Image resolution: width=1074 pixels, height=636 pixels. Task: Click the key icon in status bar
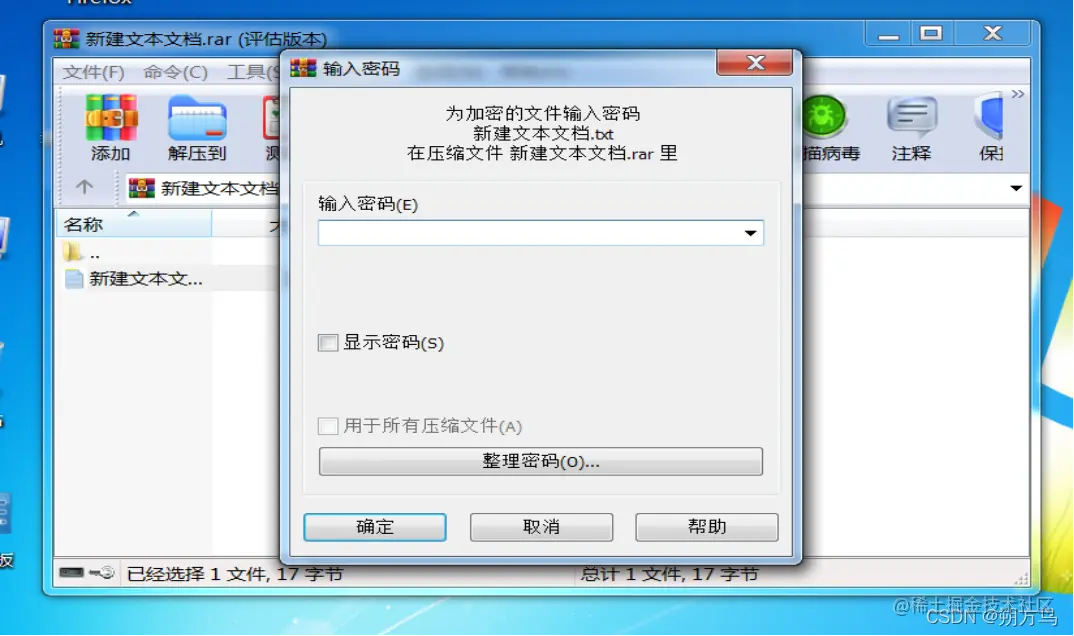tap(103, 572)
